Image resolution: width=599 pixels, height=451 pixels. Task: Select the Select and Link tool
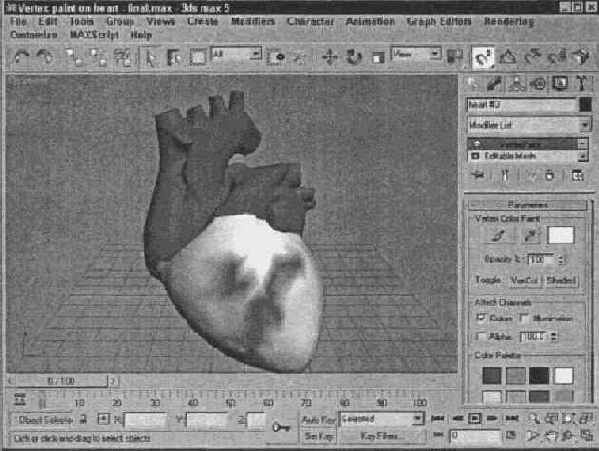point(73,58)
